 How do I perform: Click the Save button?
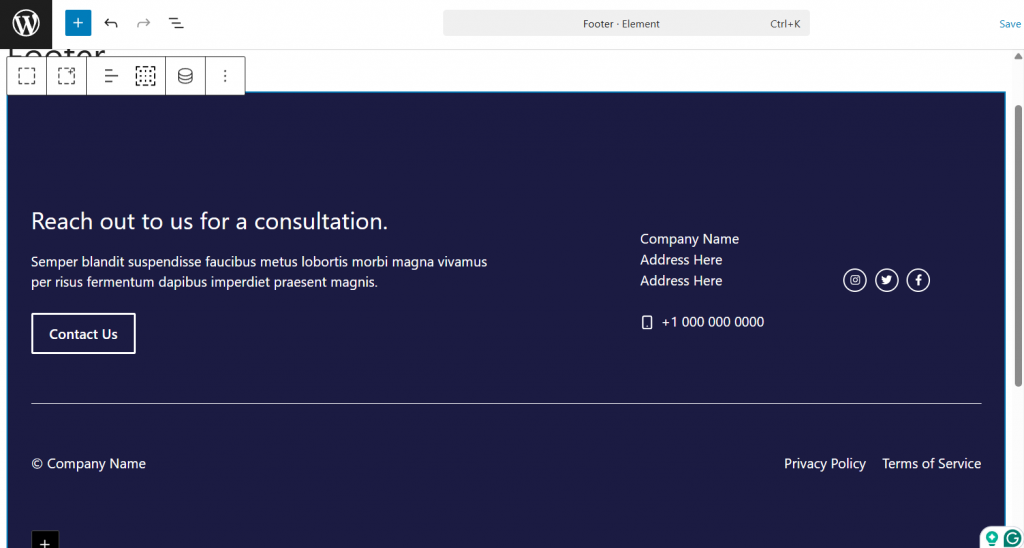1010,24
